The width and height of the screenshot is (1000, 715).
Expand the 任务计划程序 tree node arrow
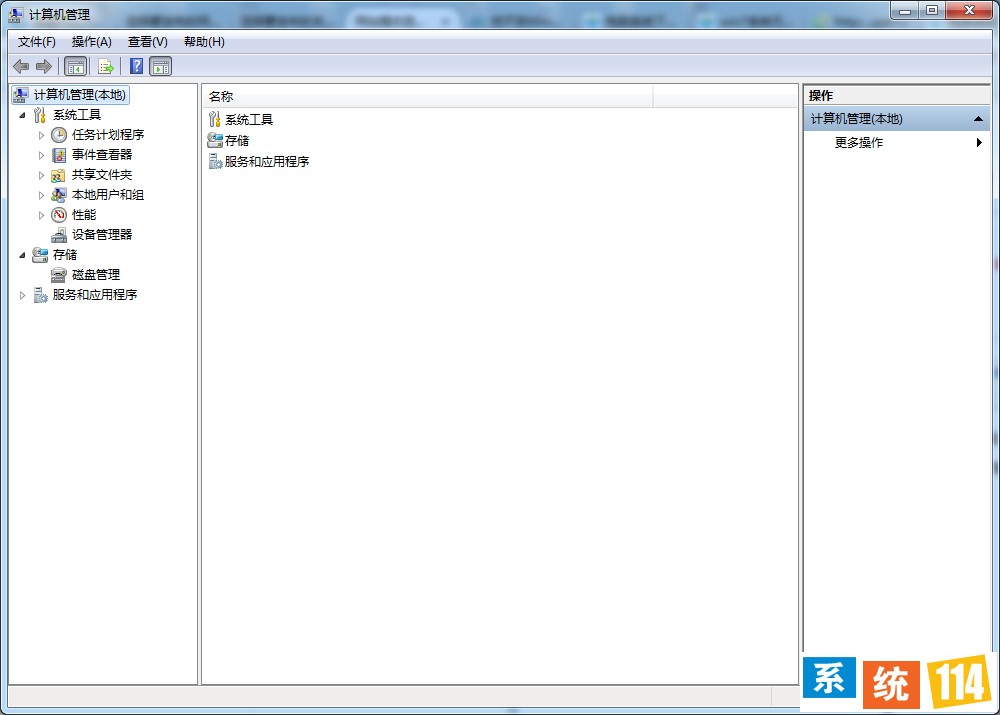click(41, 135)
